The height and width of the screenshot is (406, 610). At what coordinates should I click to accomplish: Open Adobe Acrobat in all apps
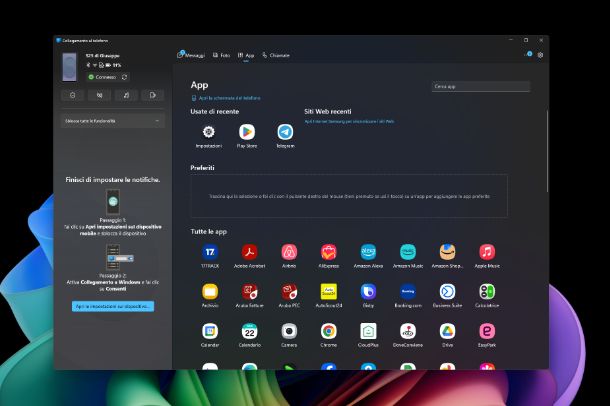pos(250,252)
